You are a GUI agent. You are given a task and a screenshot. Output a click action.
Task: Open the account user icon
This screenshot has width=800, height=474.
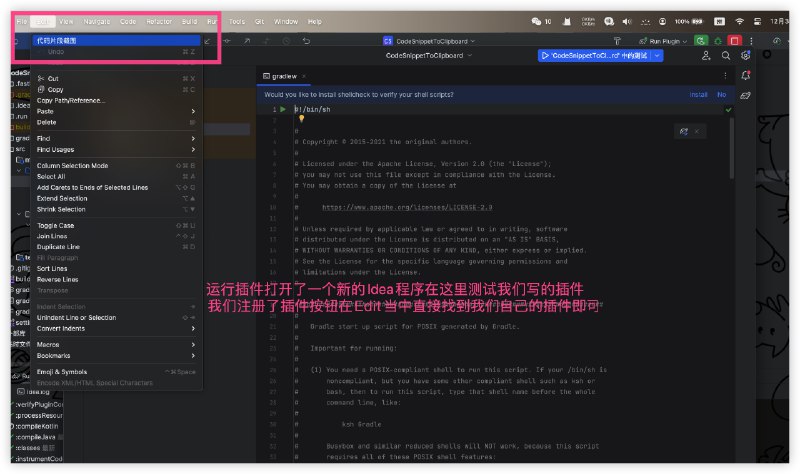click(x=707, y=56)
